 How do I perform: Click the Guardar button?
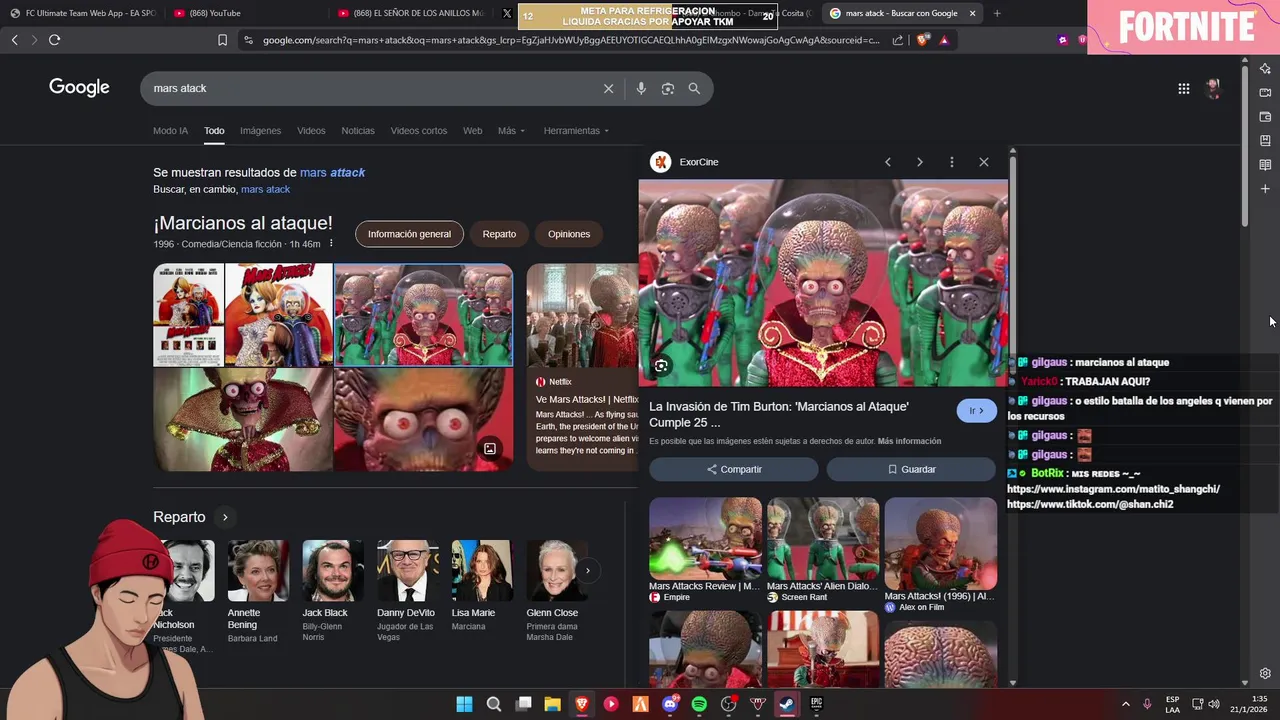pos(912,469)
